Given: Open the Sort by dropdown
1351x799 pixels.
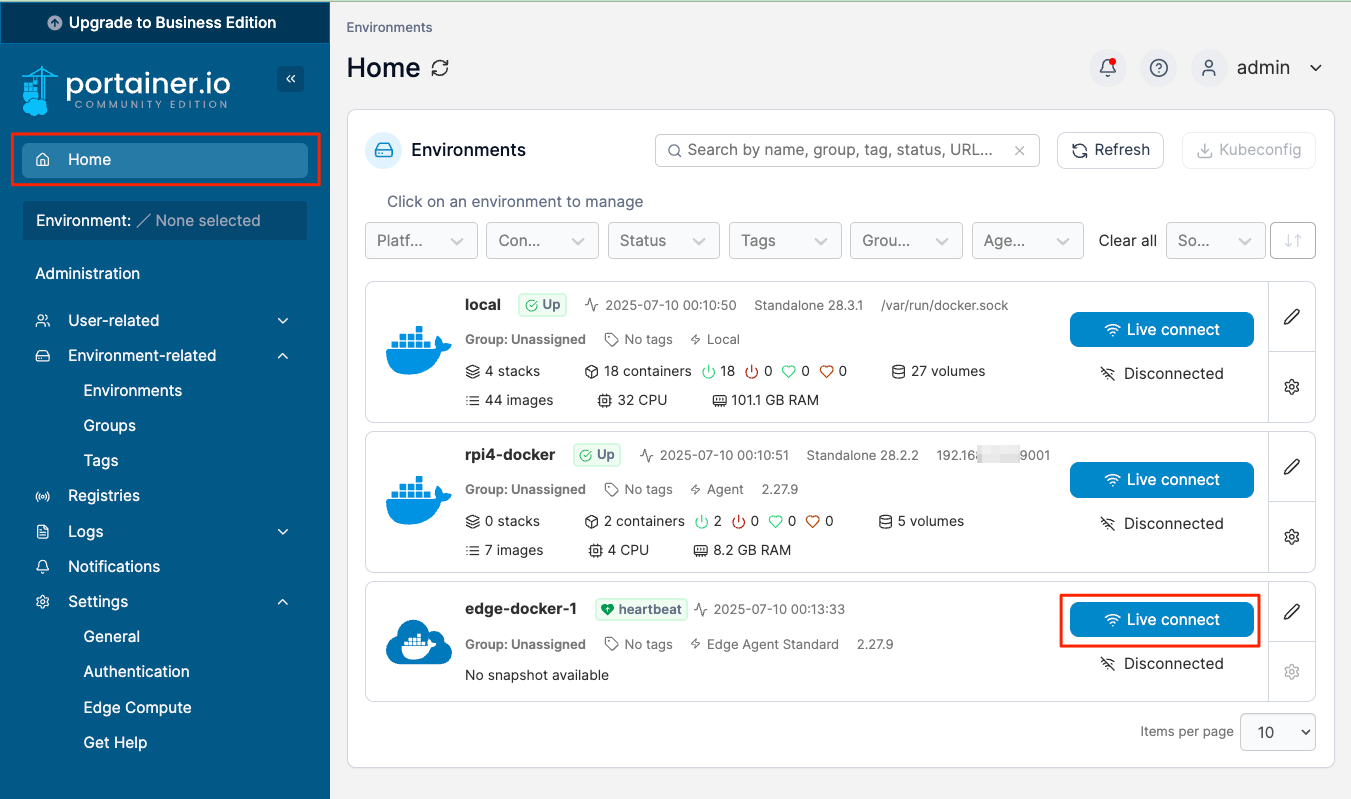Looking at the screenshot, I should click(x=1214, y=241).
